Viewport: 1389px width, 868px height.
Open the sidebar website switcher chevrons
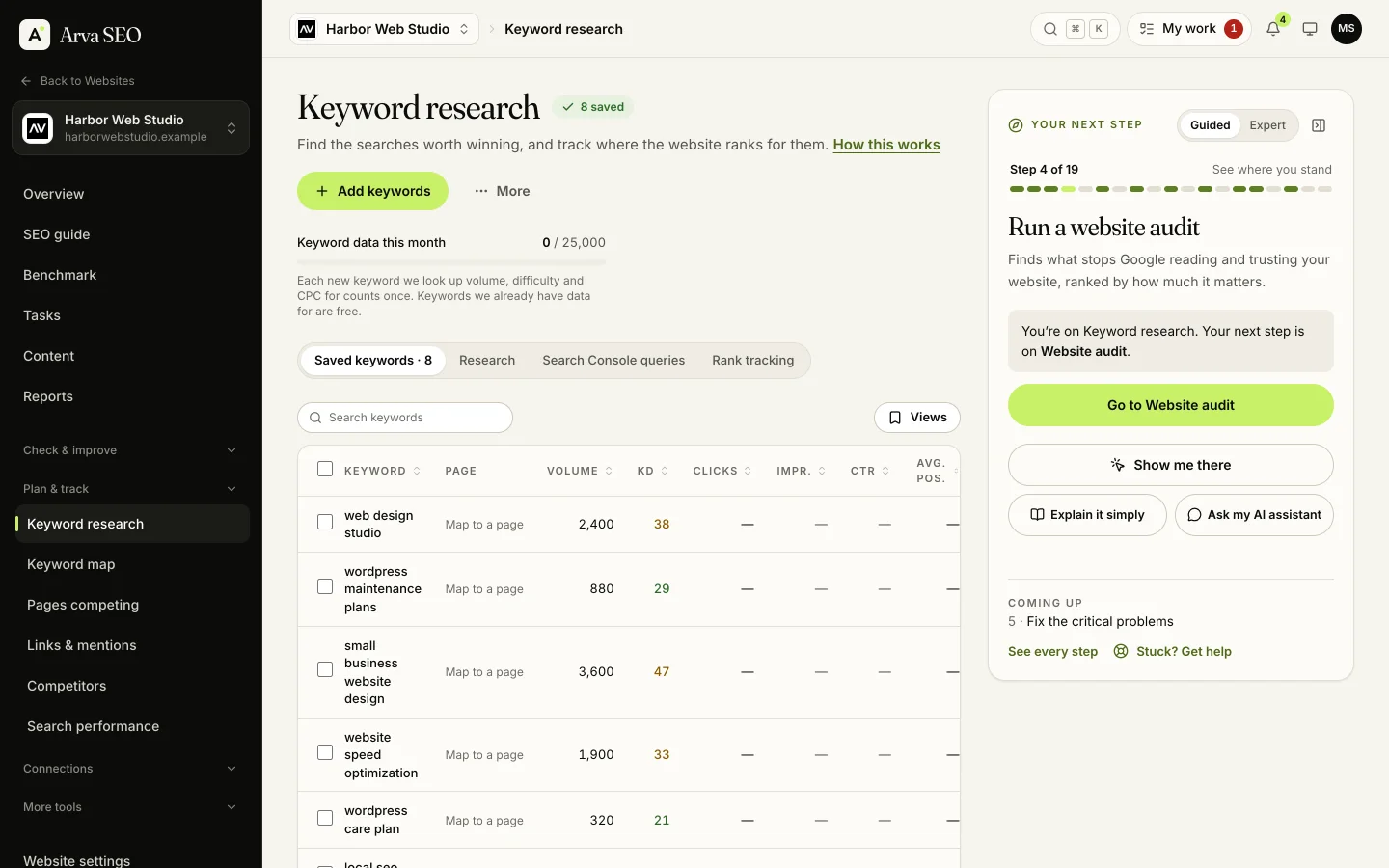[x=231, y=128]
